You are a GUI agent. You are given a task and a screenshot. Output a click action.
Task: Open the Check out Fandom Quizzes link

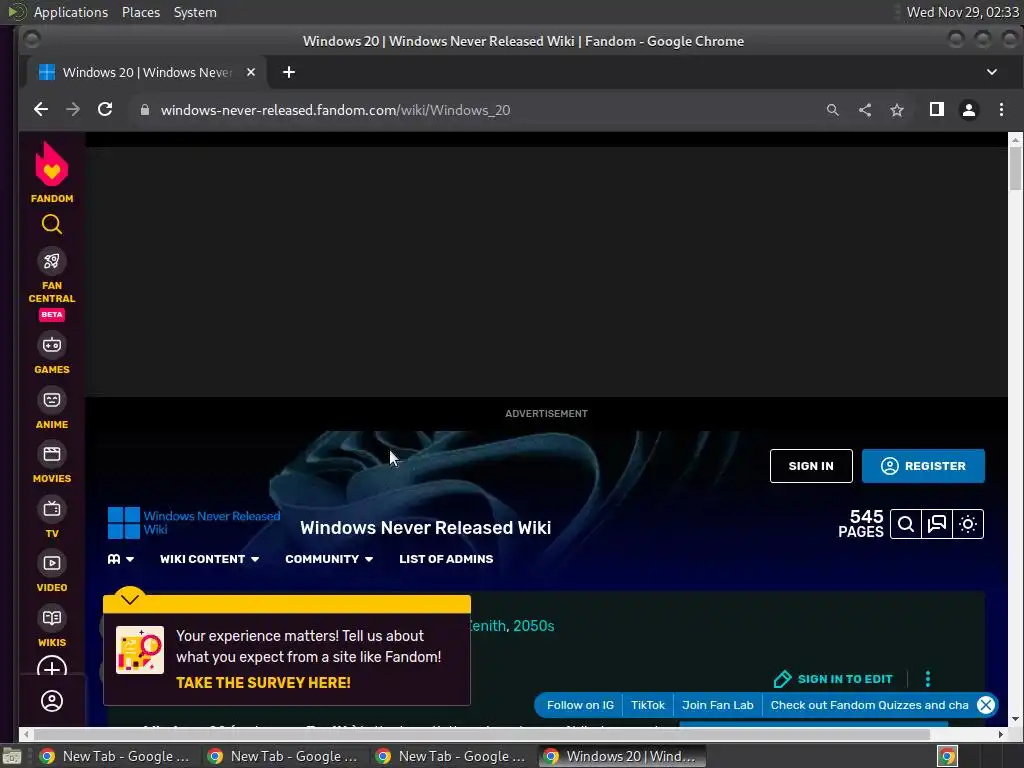tap(869, 705)
